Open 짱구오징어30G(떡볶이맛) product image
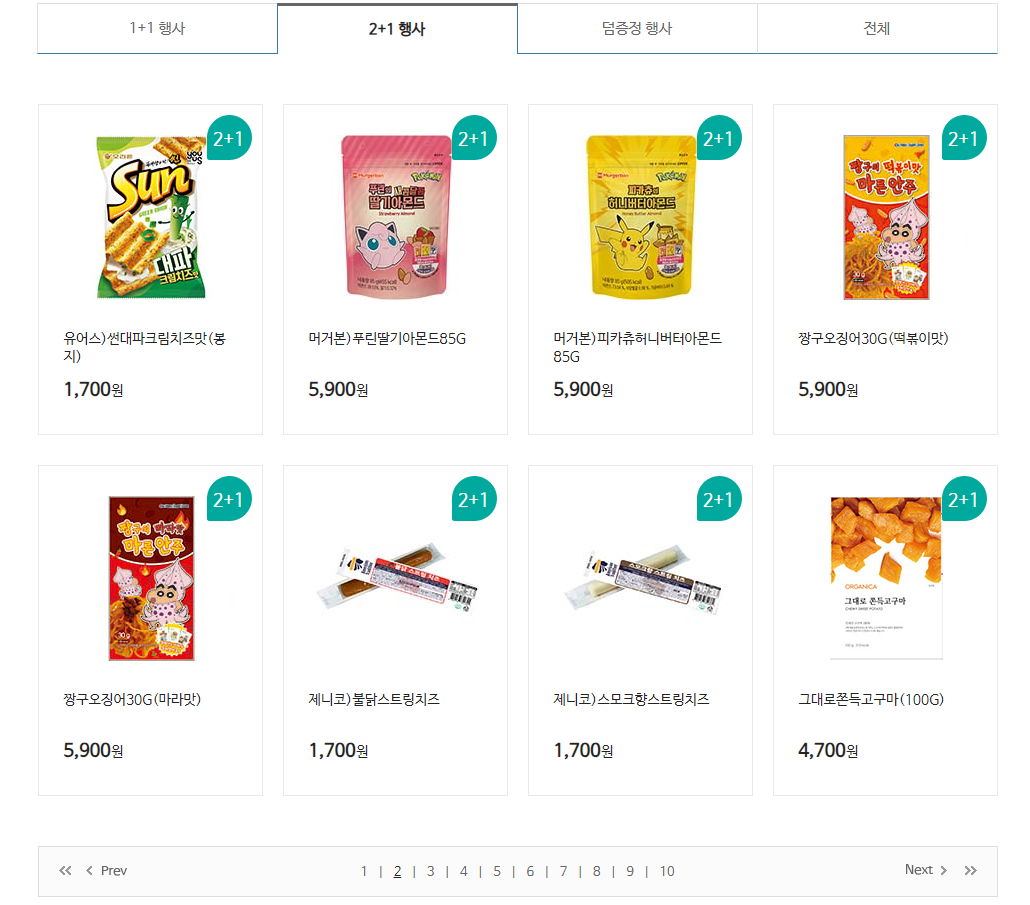This screenshot has width=1030, height=905. click(886, 217)
